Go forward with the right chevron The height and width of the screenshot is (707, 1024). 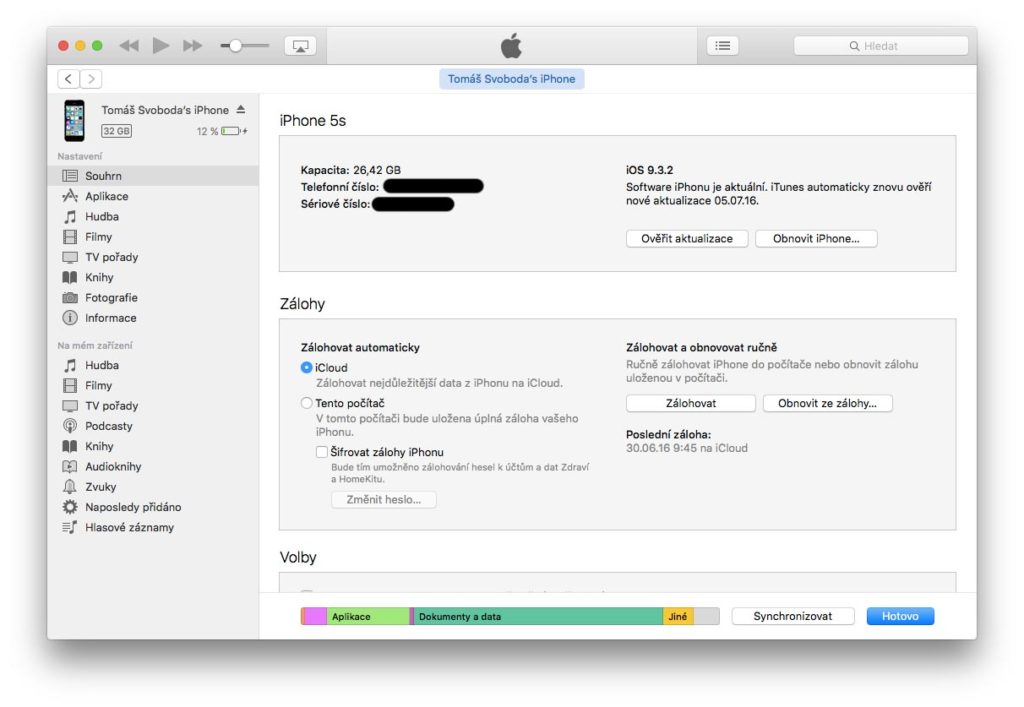[x=91, y=79]
